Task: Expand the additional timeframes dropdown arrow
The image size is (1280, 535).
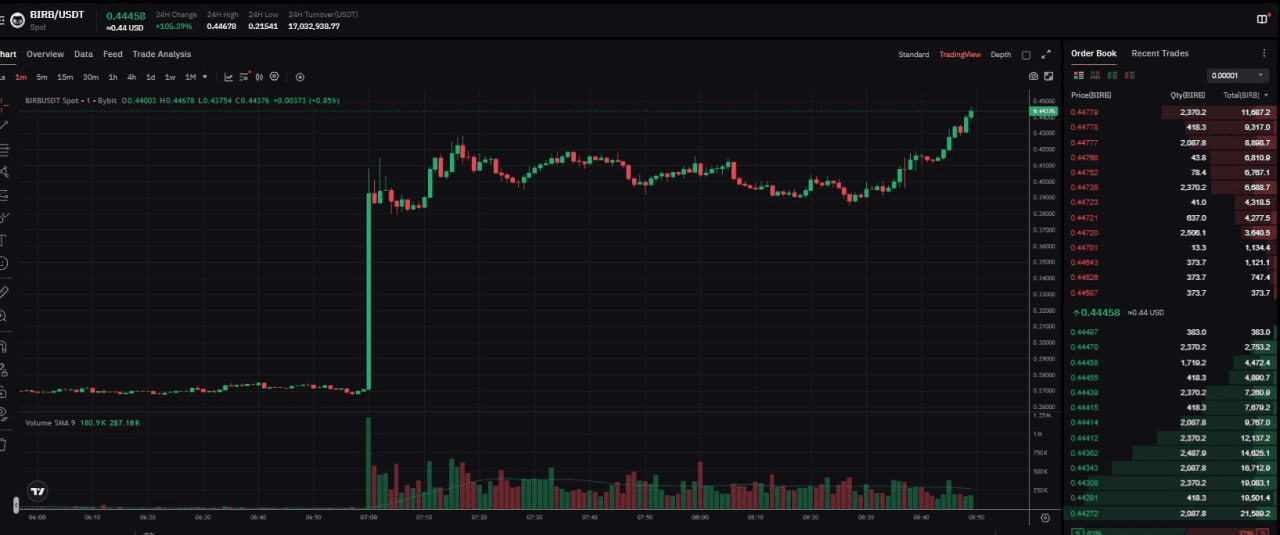Action: click(205, 77)
